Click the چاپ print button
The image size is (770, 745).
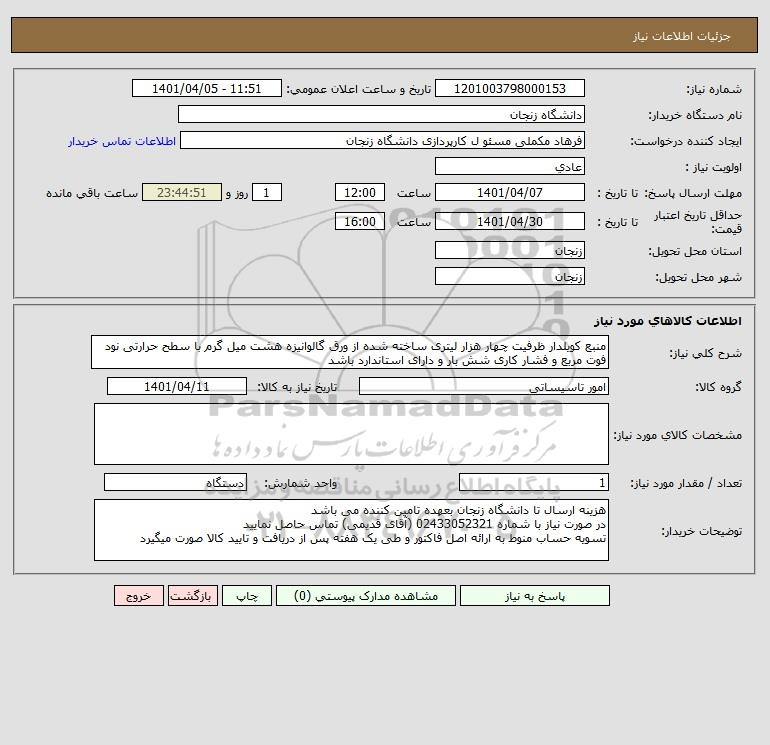[247, 596]
